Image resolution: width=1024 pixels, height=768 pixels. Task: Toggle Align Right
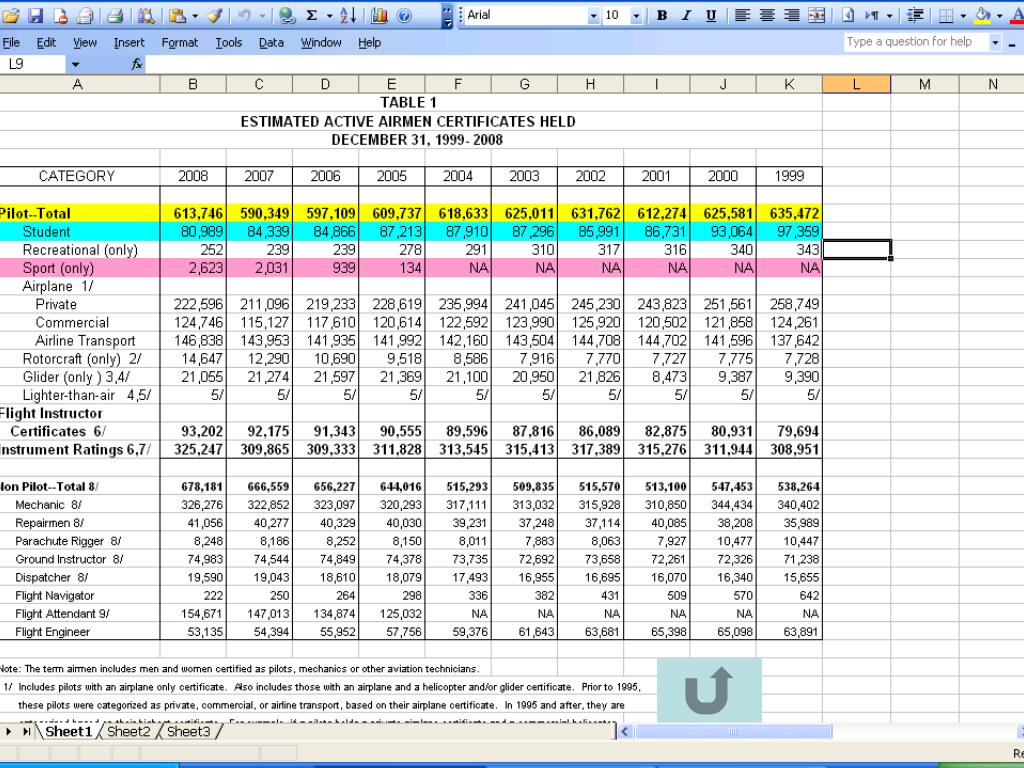(x=792, y=15)
